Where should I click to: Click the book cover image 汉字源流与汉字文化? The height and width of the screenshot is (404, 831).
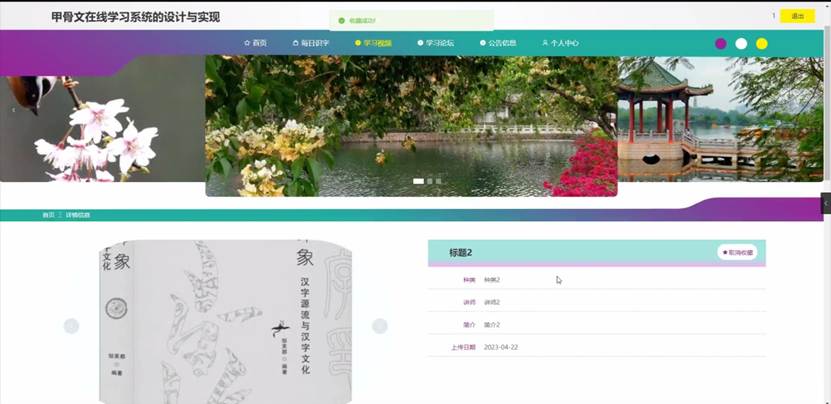225,322
